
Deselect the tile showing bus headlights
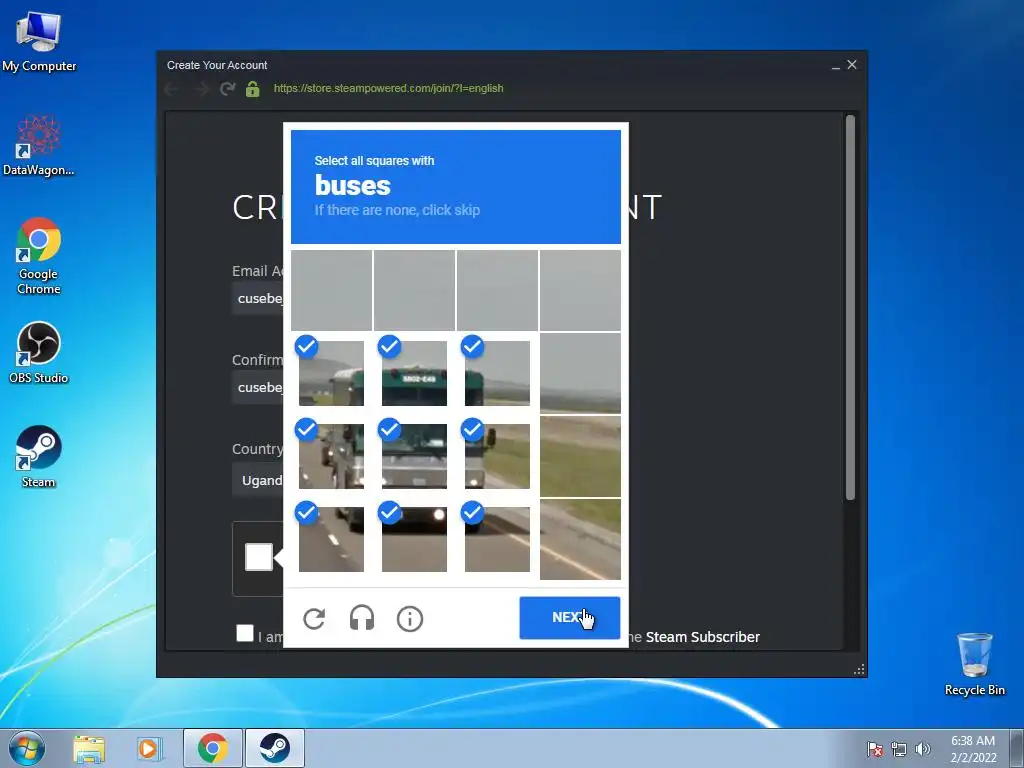[414, 539]
